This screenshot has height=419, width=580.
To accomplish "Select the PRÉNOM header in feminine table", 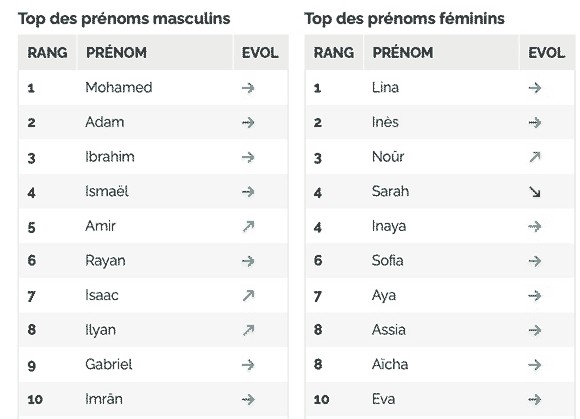I will pos(402,53).
